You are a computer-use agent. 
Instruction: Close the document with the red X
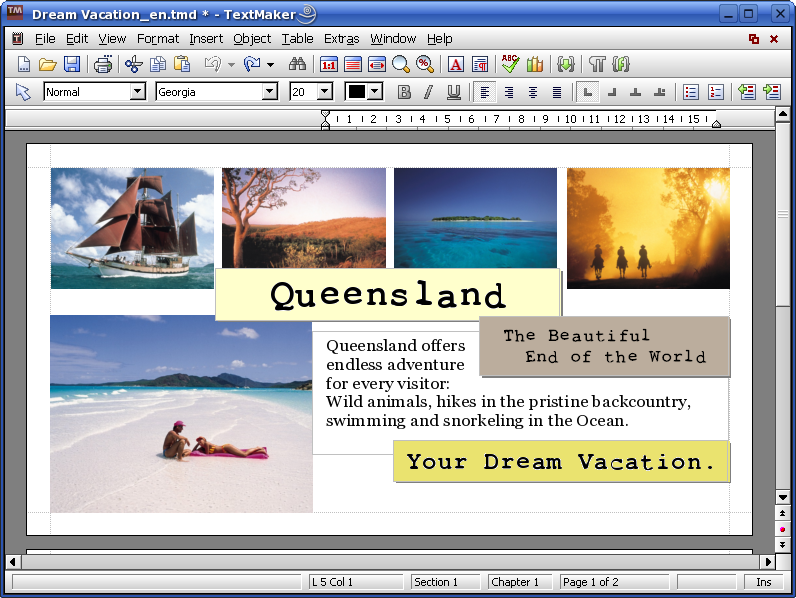tap(774, 39)
